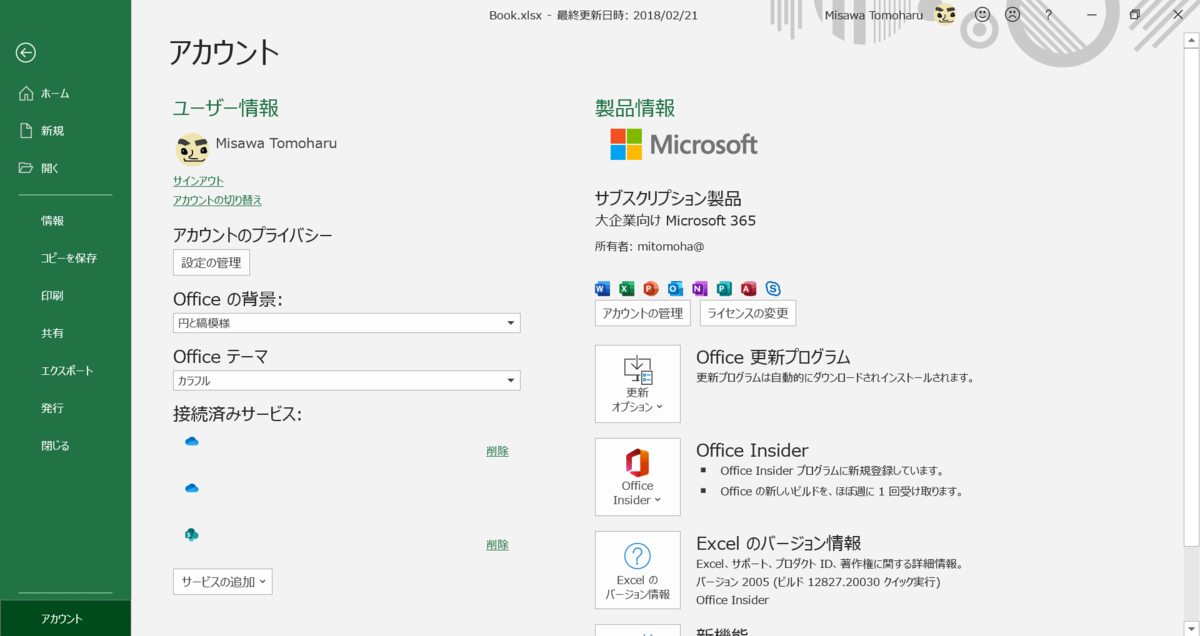The width and height of the screenshot is (1200, 636).
Task: Open the 更新オプション dropdown button
Action: pos(637,384)
